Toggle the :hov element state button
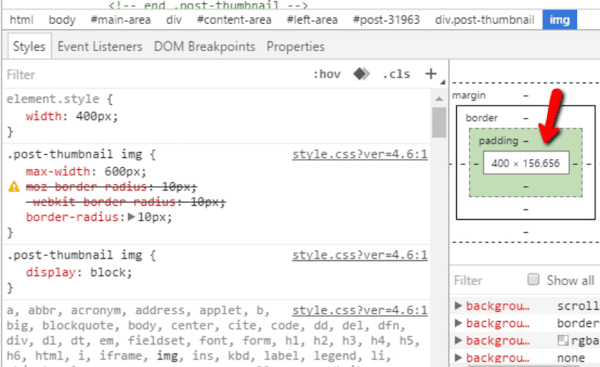This screenshot has height=367, width=600. click(327, 74)
